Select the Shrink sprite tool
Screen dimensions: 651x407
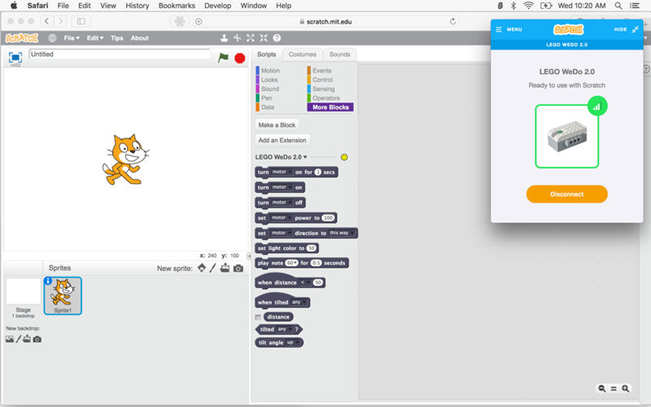pos(264,38)
